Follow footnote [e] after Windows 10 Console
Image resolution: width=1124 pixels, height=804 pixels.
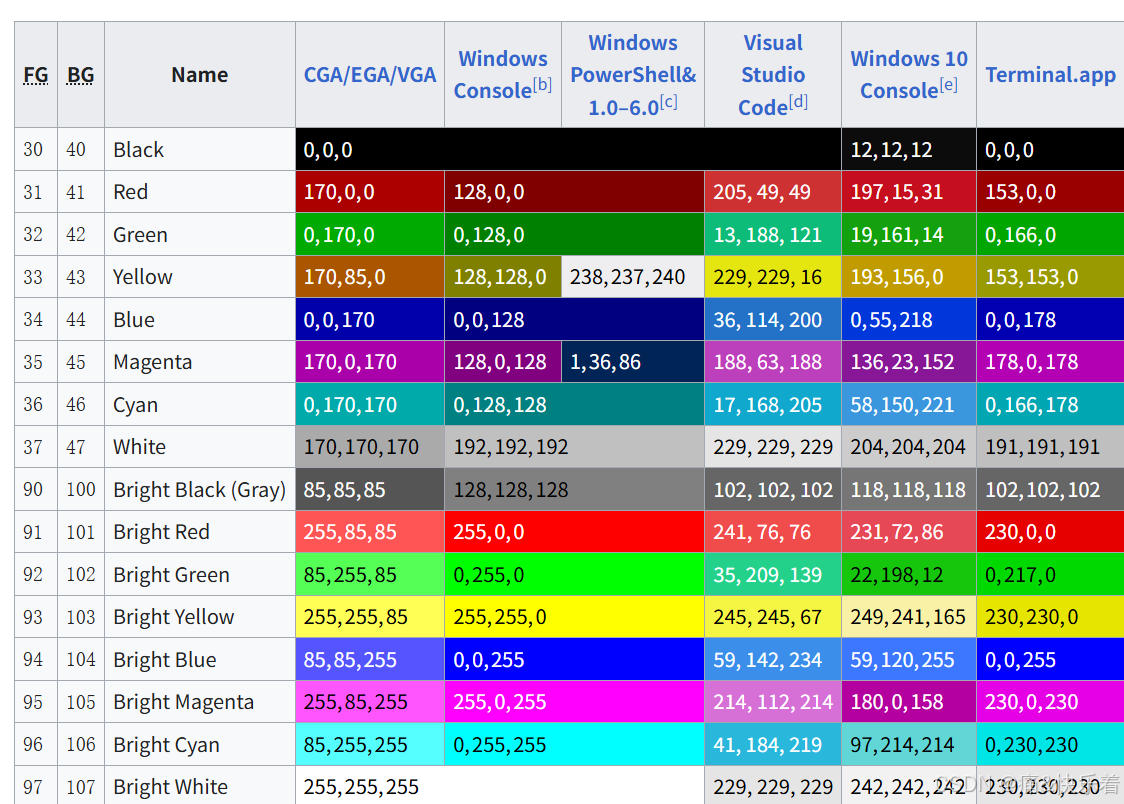click(948, 85)
